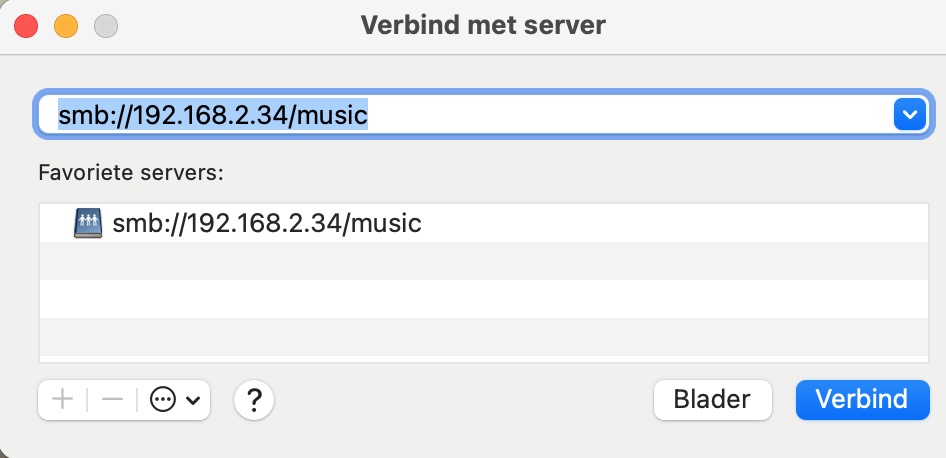The width and height of the screenshot is (946, 458).
Task: Click the blue Verbind button
Action: point(863,399)
